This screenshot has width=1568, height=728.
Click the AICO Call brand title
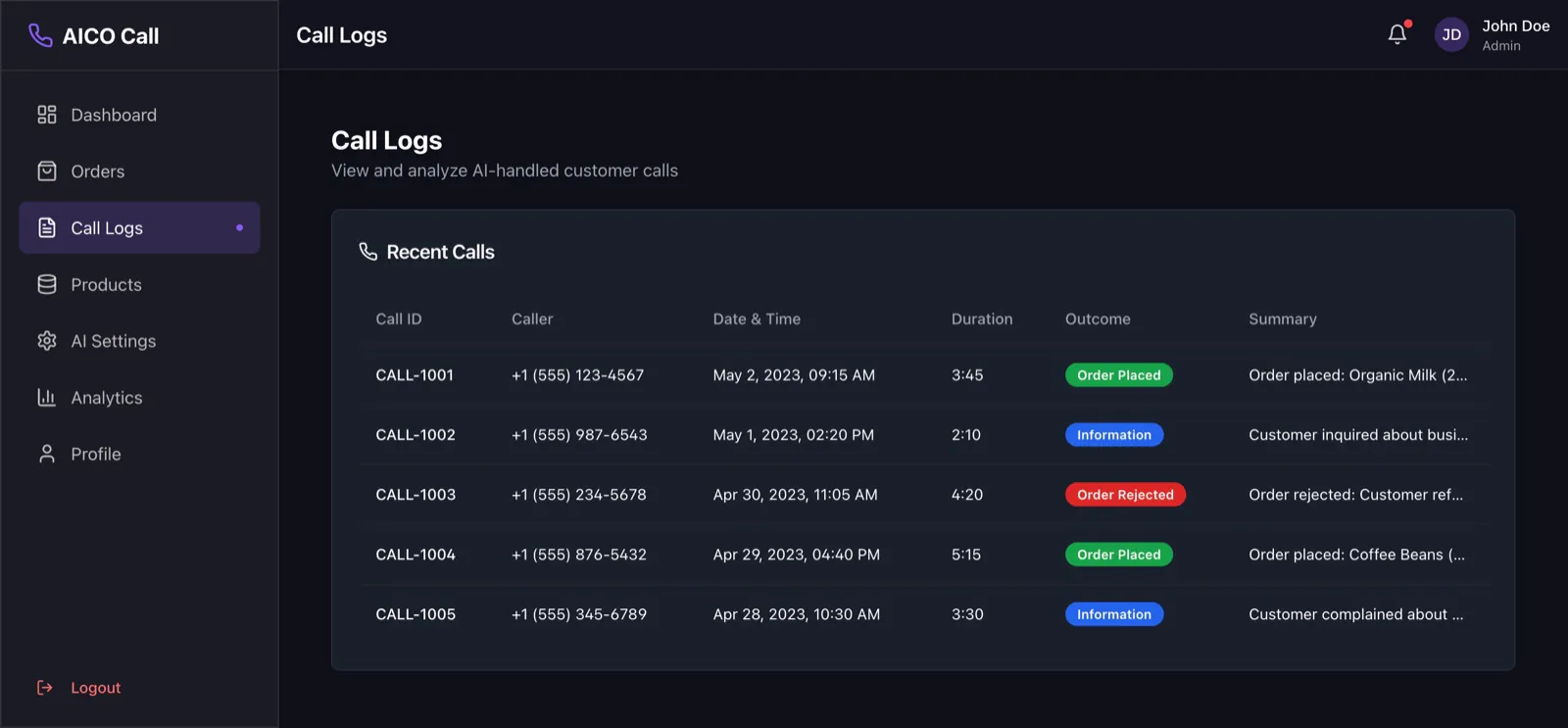(111, 36)
